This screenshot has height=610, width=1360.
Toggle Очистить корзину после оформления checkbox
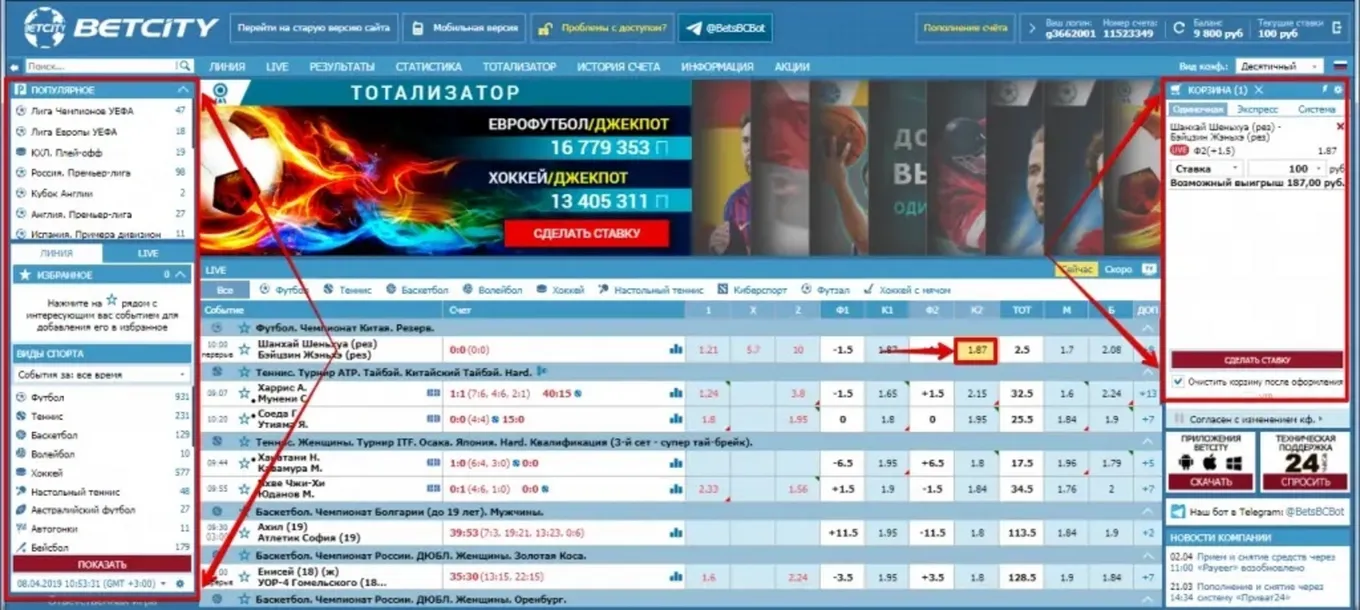[1179, 382]
